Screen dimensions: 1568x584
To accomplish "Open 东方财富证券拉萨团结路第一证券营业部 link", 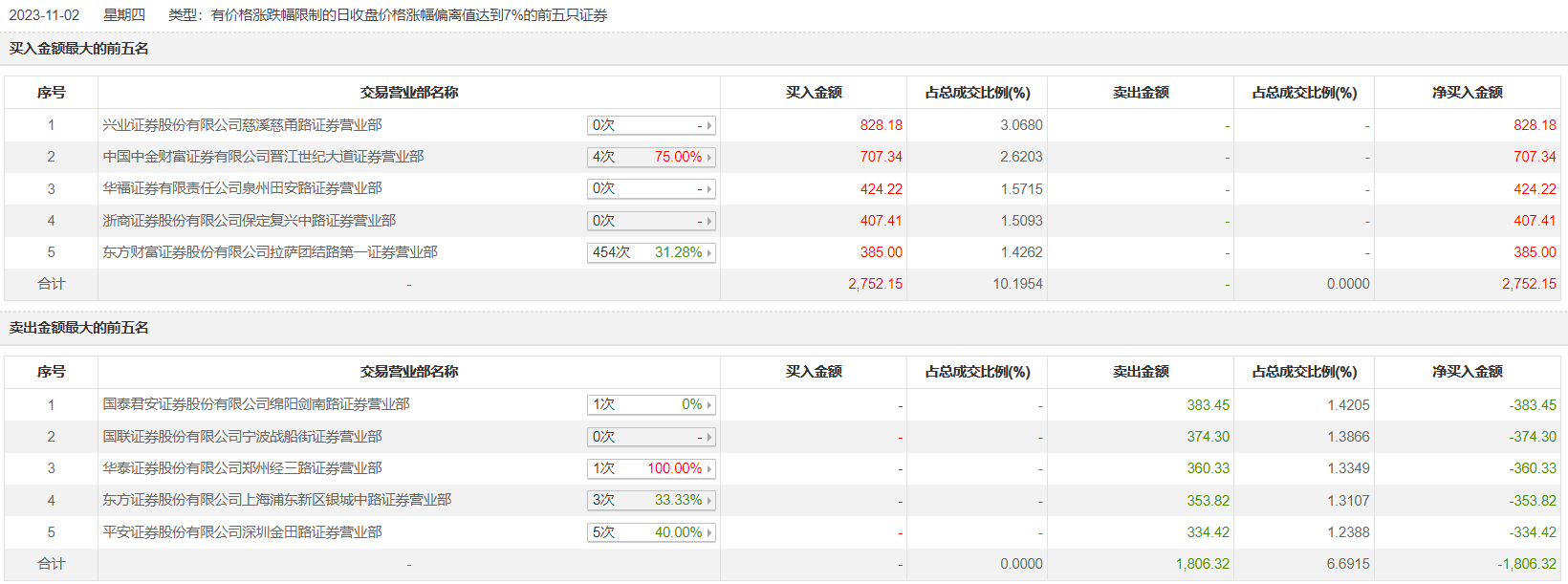I will 270,252.
